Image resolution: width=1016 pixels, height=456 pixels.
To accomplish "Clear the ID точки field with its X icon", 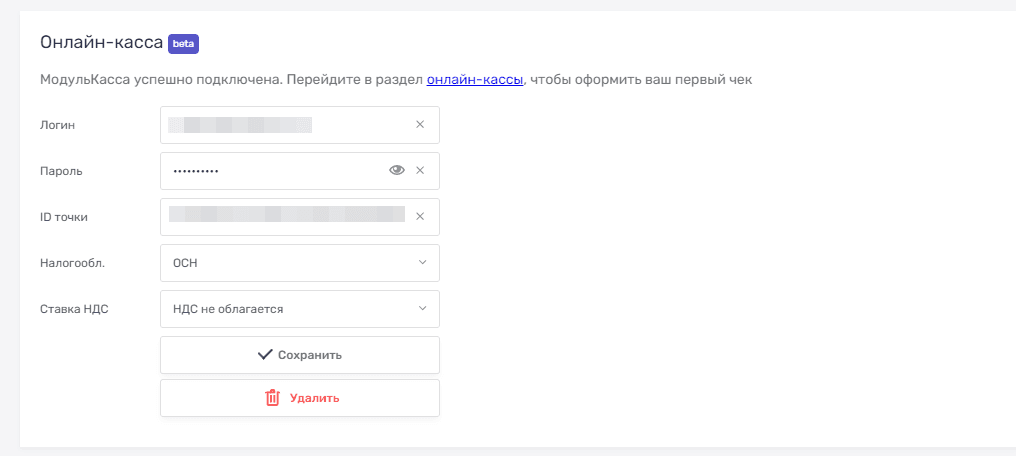I will point(420,217).
